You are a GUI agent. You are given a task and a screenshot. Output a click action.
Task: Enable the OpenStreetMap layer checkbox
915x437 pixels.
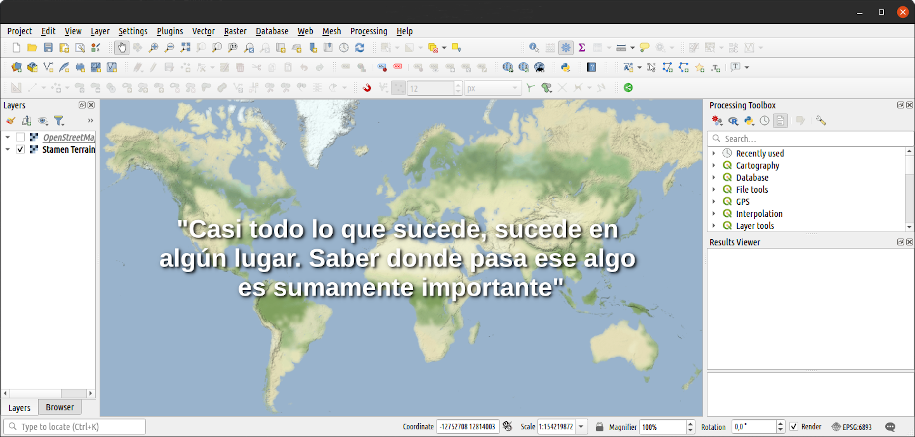(x=21, y=137)
